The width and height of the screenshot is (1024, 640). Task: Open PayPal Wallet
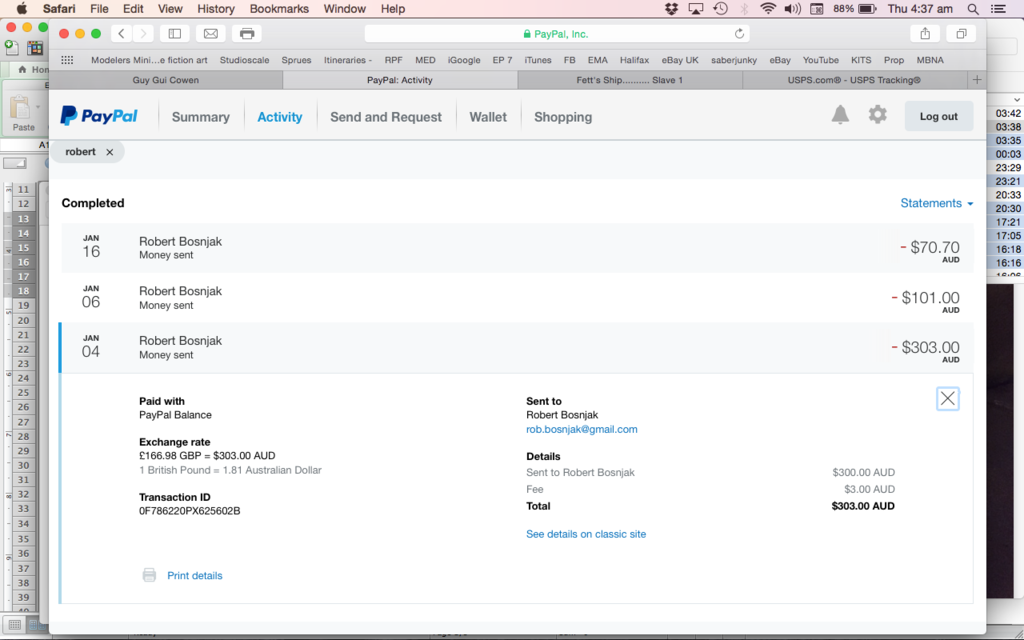coord(488,117)
